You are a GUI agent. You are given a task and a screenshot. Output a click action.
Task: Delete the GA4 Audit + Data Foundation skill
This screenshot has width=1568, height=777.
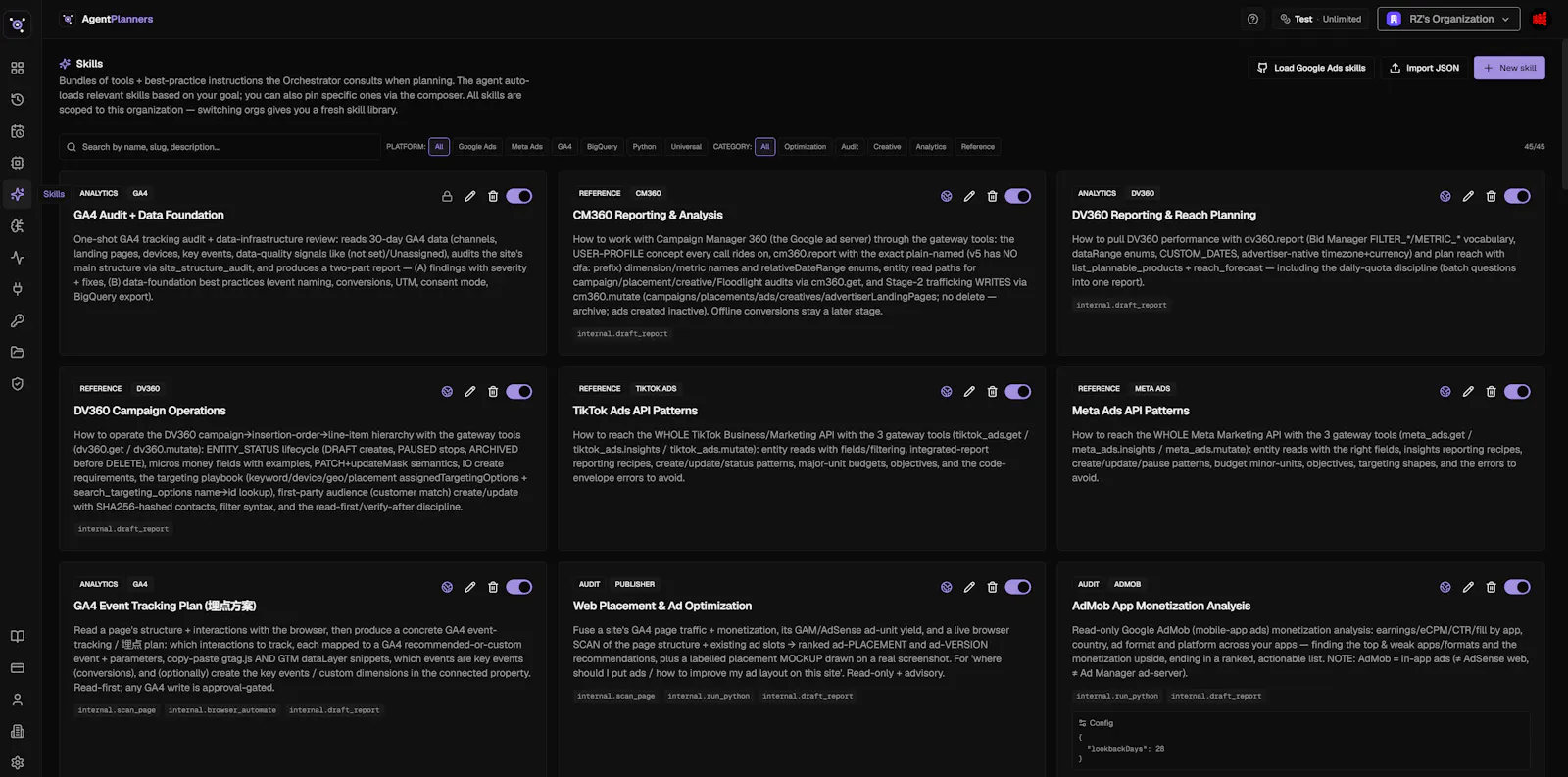point(493,196)
